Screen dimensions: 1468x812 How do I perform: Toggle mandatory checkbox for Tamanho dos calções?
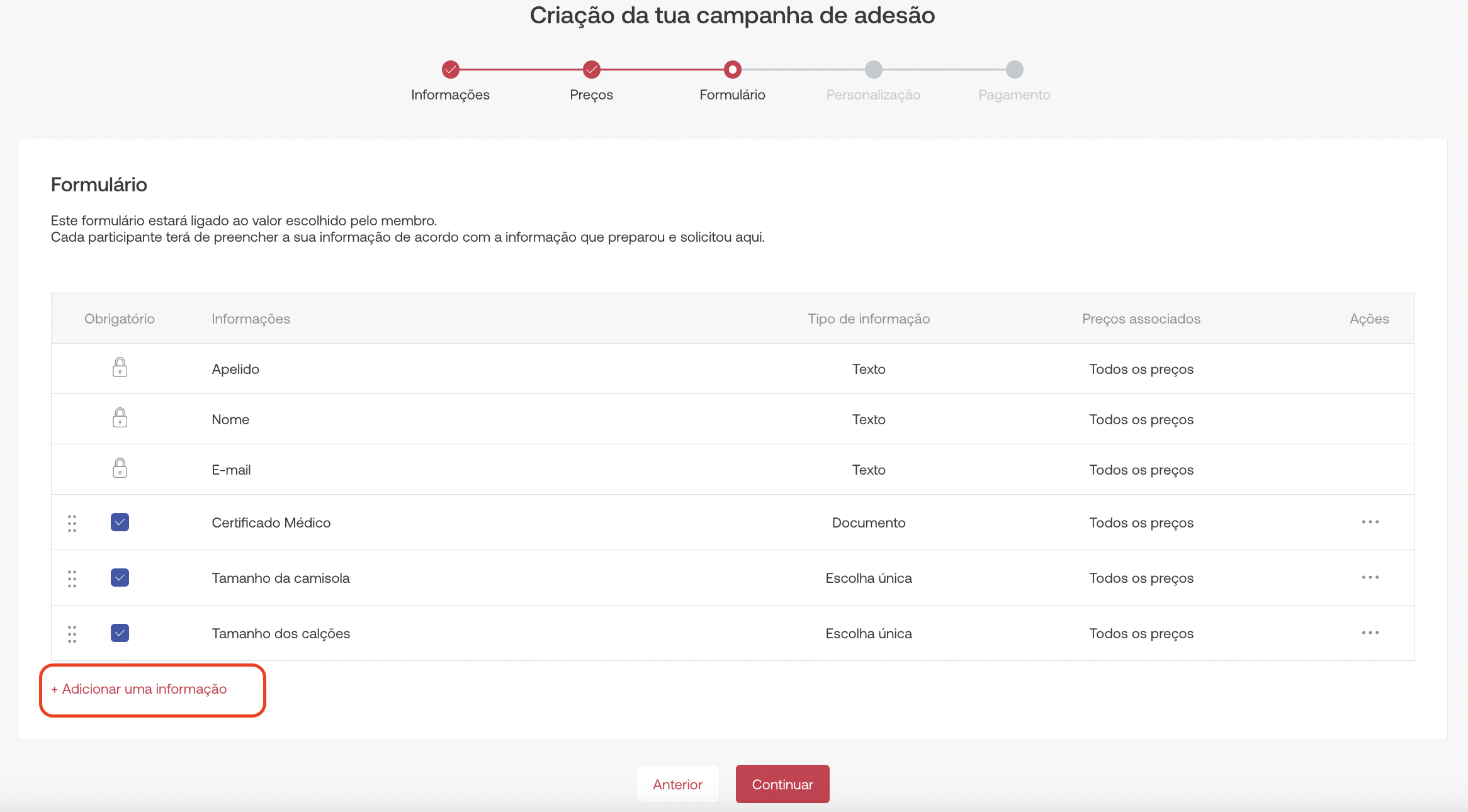tap(120, 633)
